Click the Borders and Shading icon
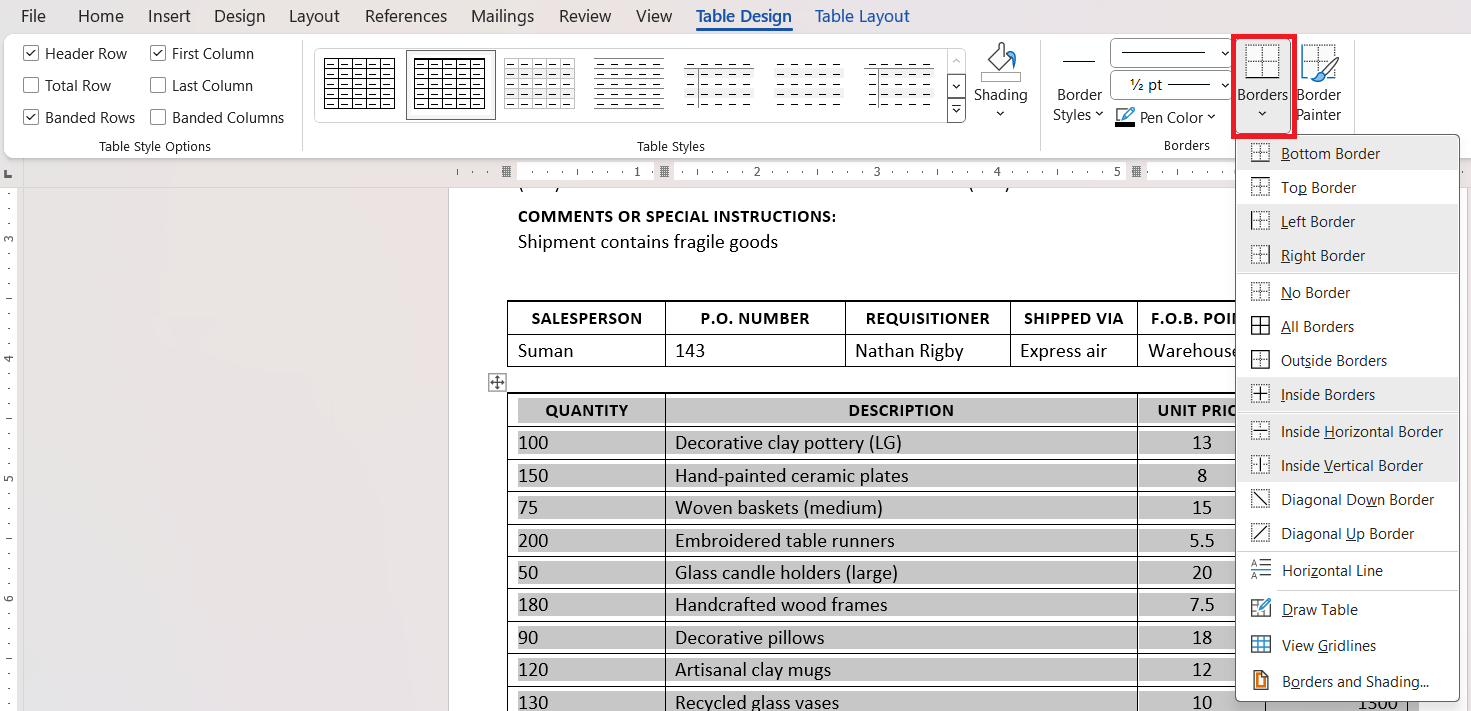Viewport: 1471px width, 711px height. pos(1261,681)
